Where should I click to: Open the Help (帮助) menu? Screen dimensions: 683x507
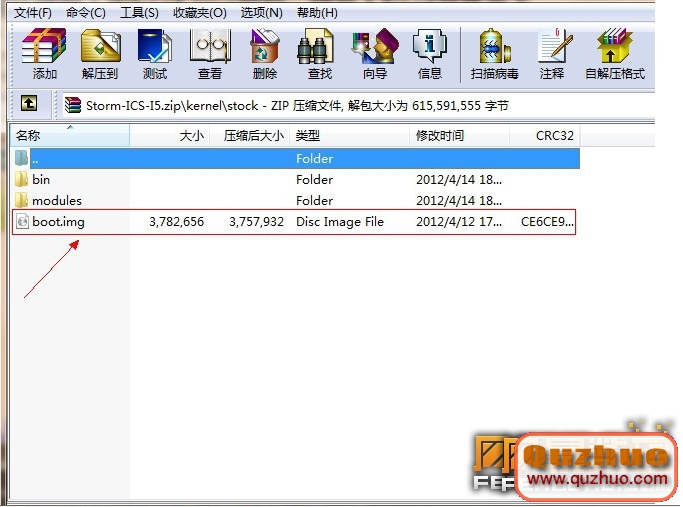tap(317, 13)
